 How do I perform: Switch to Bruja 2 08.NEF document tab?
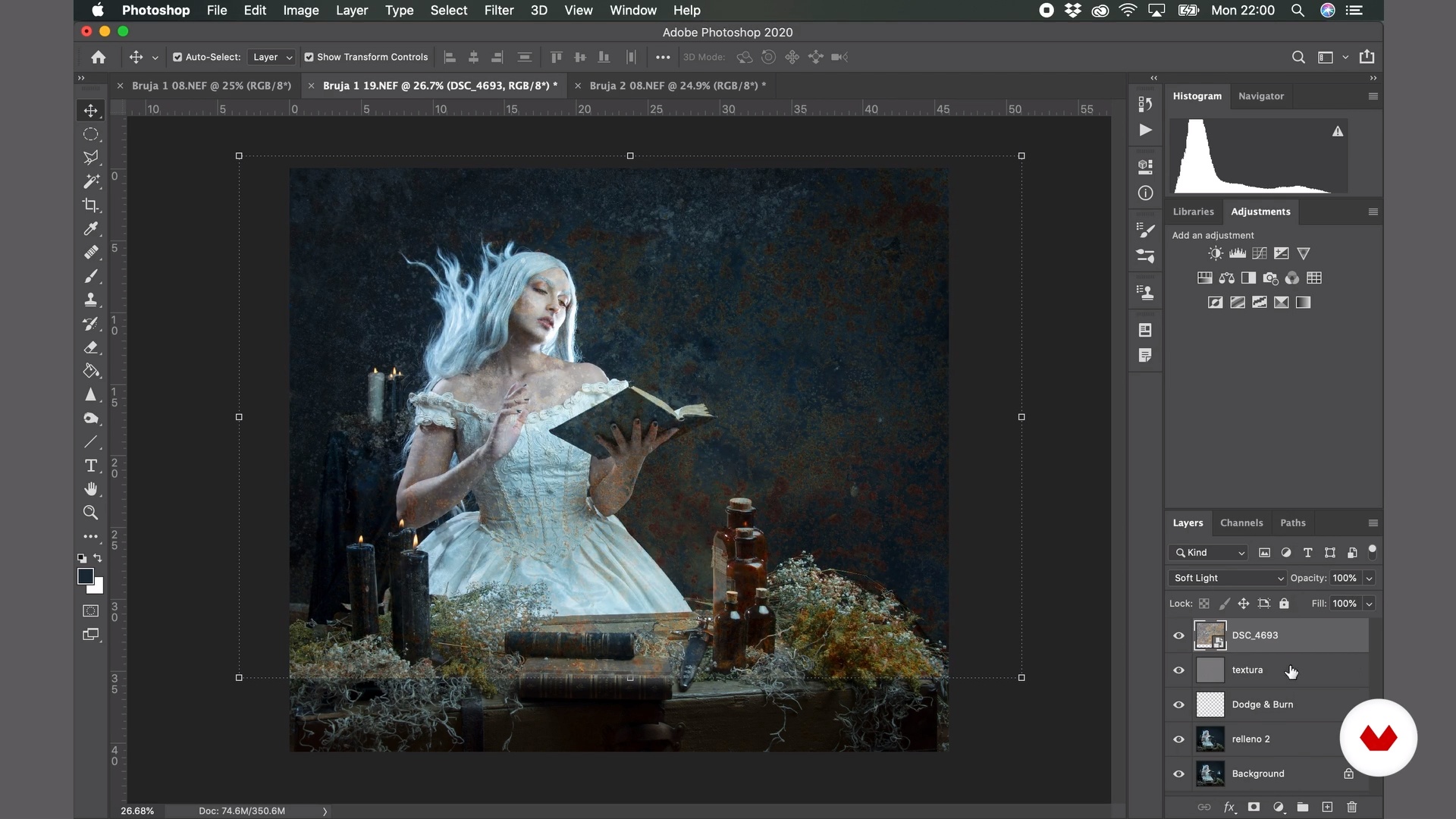point(676,86)
